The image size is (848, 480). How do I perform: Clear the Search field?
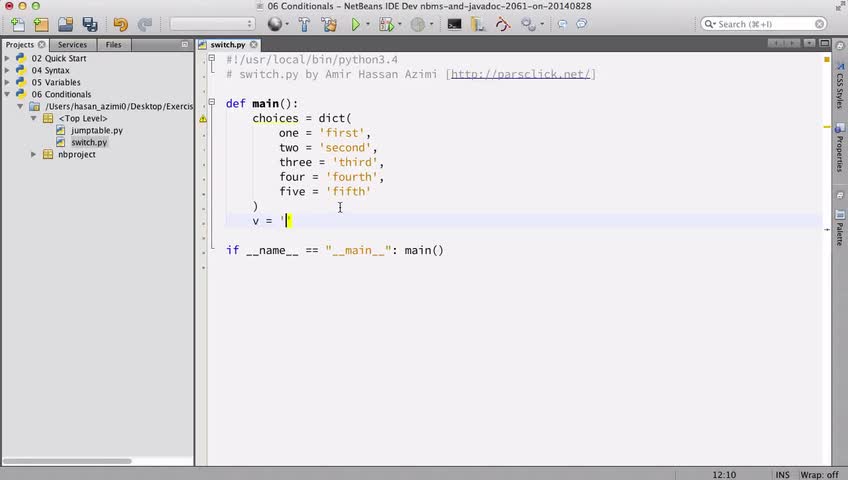[x=819, y=24]
